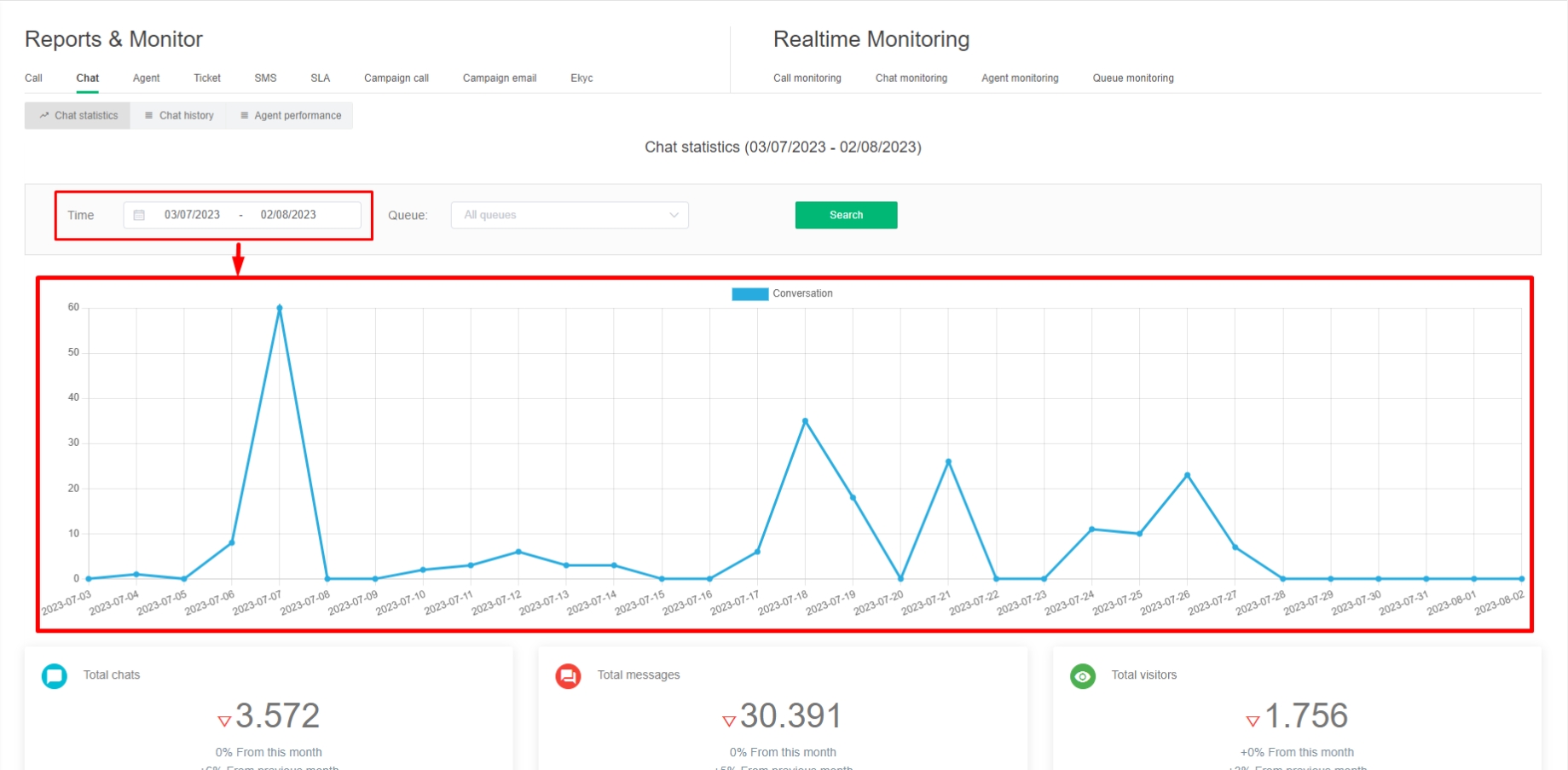Click the start date 03/07/2023 field
The width and height of the screenshot is (1568, 770).
(x=192, y=215)
